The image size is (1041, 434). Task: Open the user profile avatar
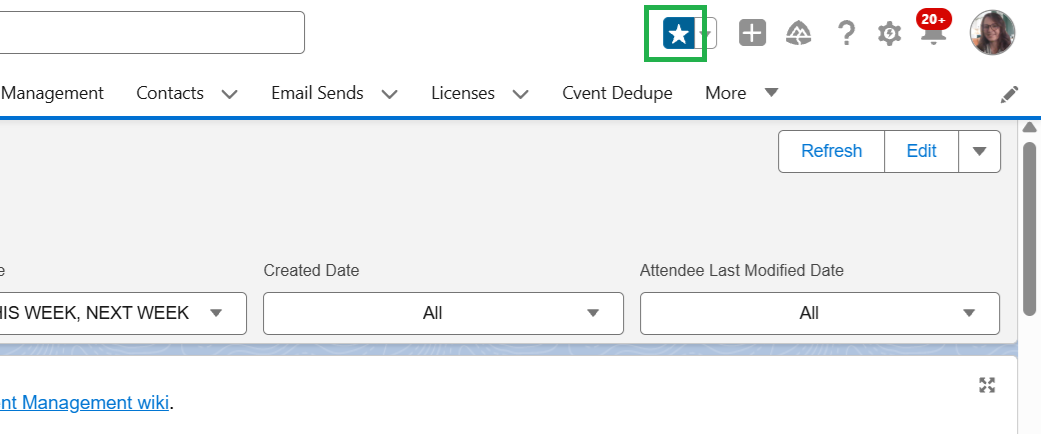click(x=992, y=33)
